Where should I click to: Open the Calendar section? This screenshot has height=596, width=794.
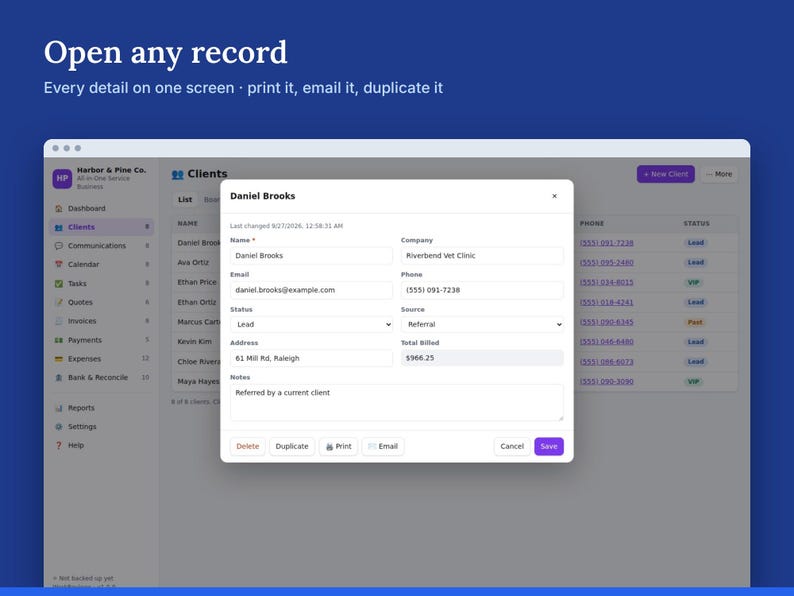pyautogui.click(x=84, y=264)
